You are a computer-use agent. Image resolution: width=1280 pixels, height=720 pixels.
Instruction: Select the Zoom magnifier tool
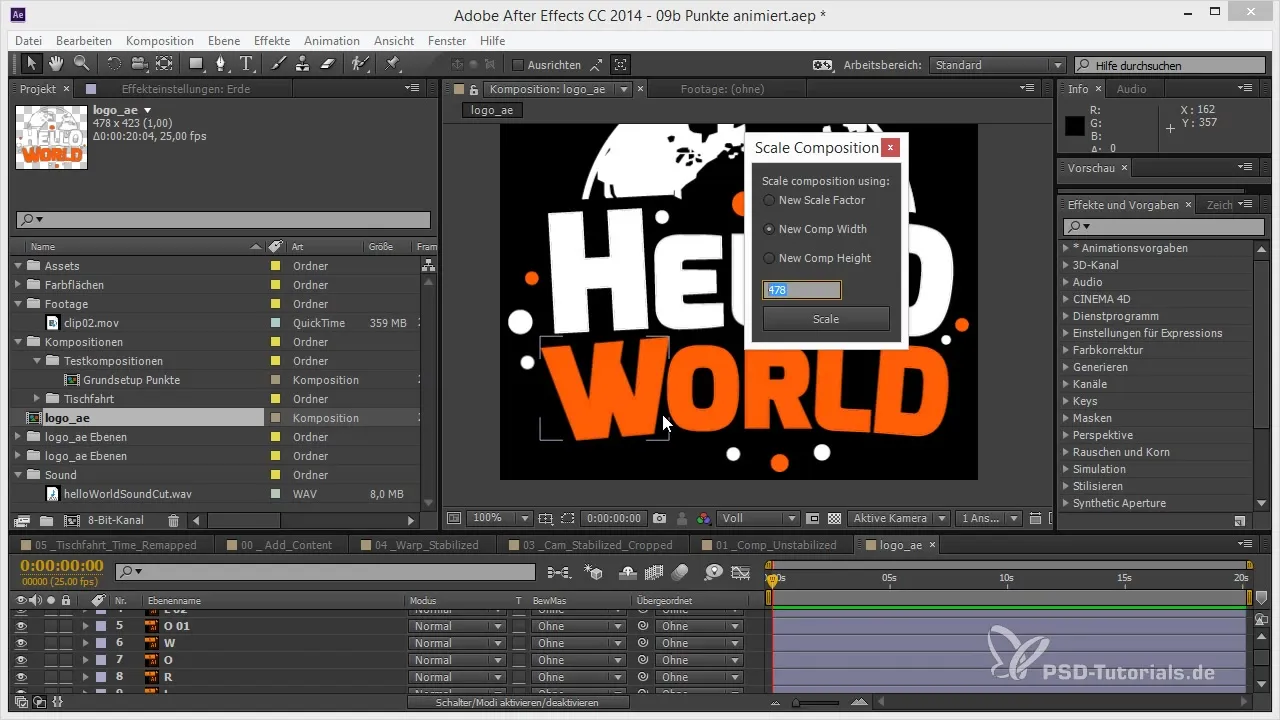81,64
